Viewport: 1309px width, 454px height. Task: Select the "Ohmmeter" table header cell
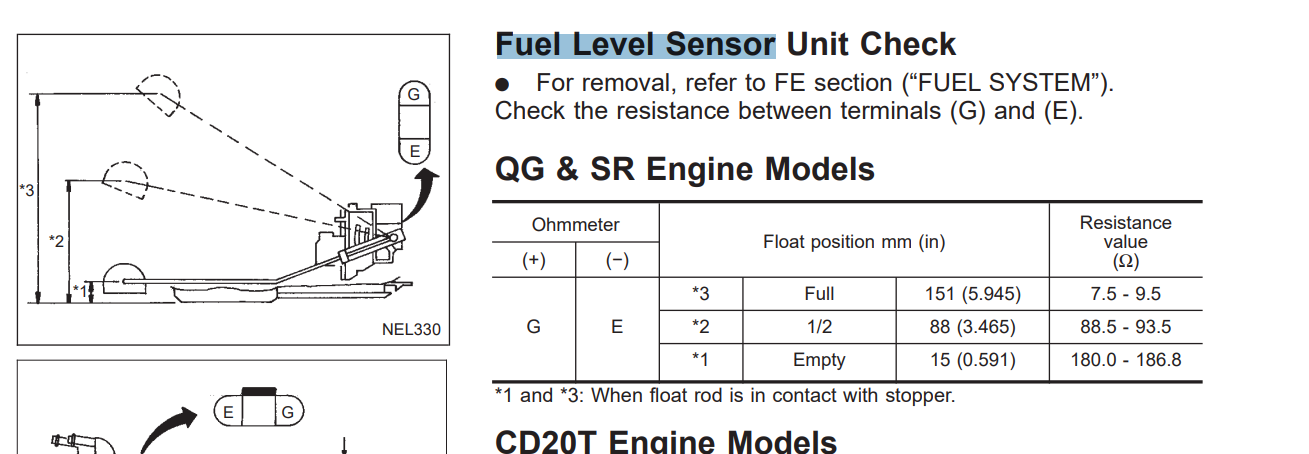575,225
